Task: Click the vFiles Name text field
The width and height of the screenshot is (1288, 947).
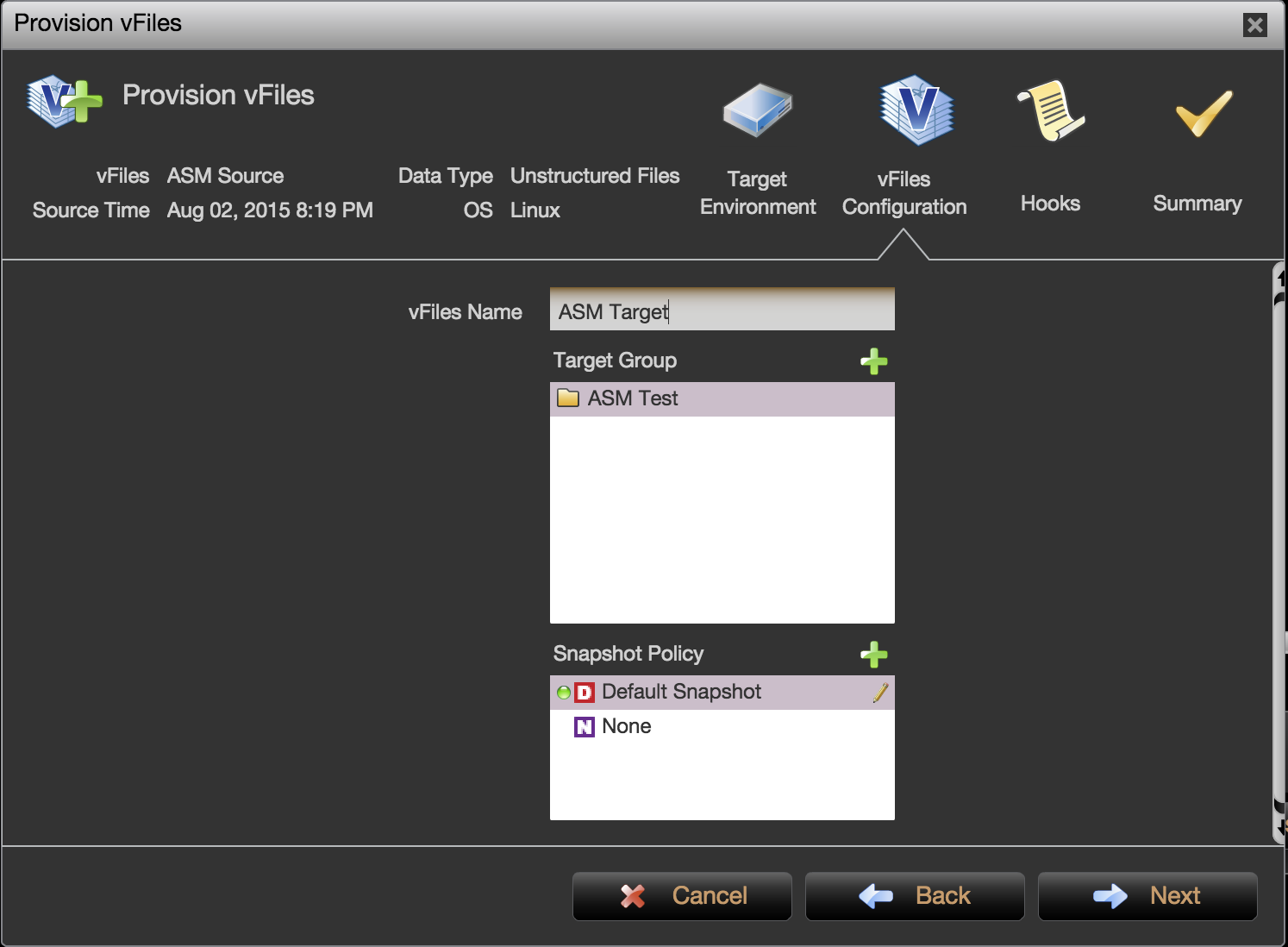Action: 722,311
